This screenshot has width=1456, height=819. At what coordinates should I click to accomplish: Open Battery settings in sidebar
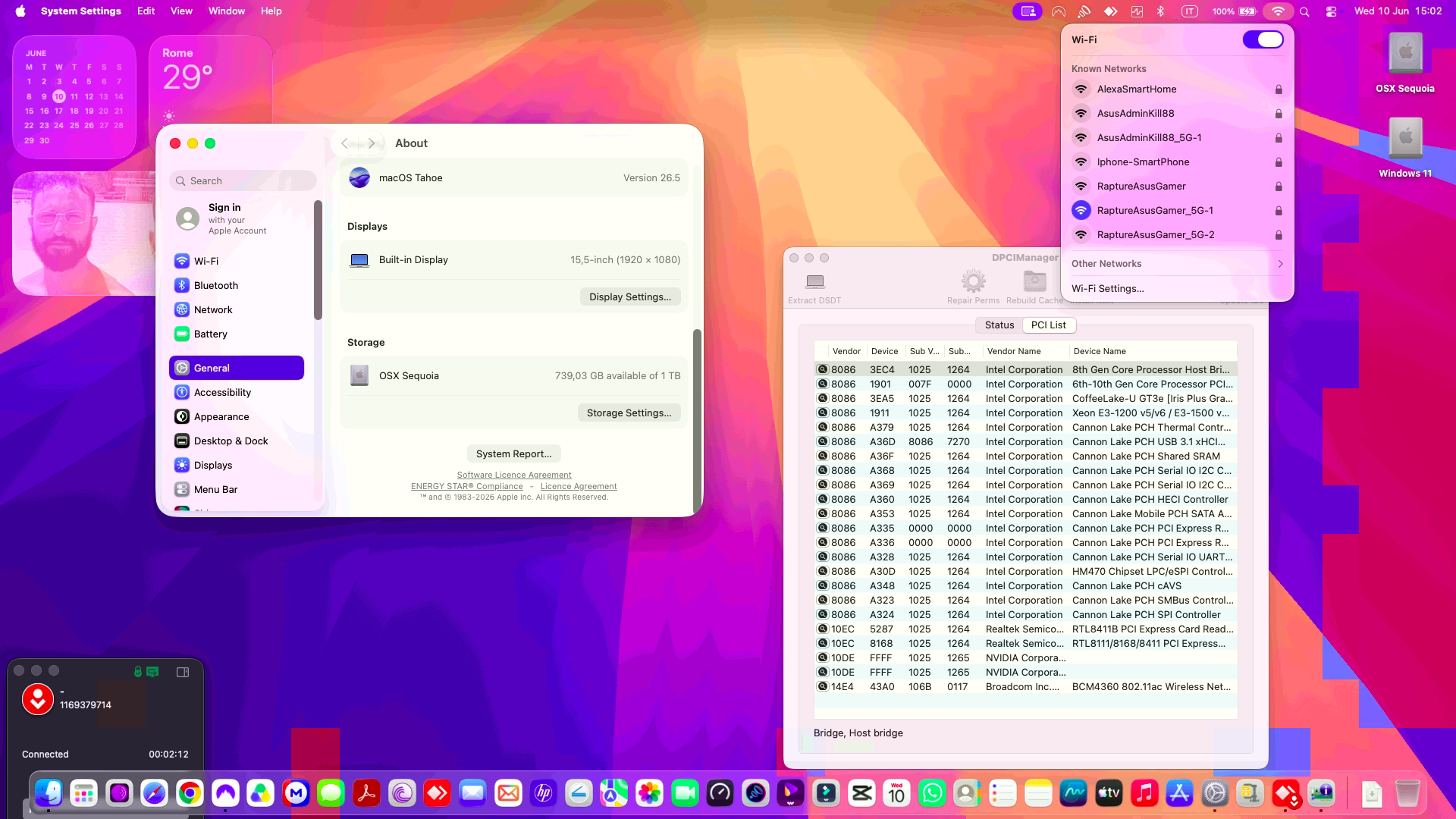click(237, 334)
